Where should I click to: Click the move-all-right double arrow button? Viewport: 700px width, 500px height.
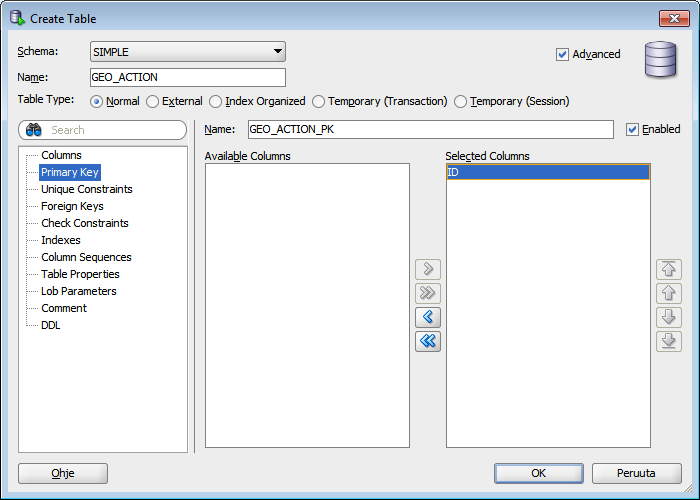point(428,293)
